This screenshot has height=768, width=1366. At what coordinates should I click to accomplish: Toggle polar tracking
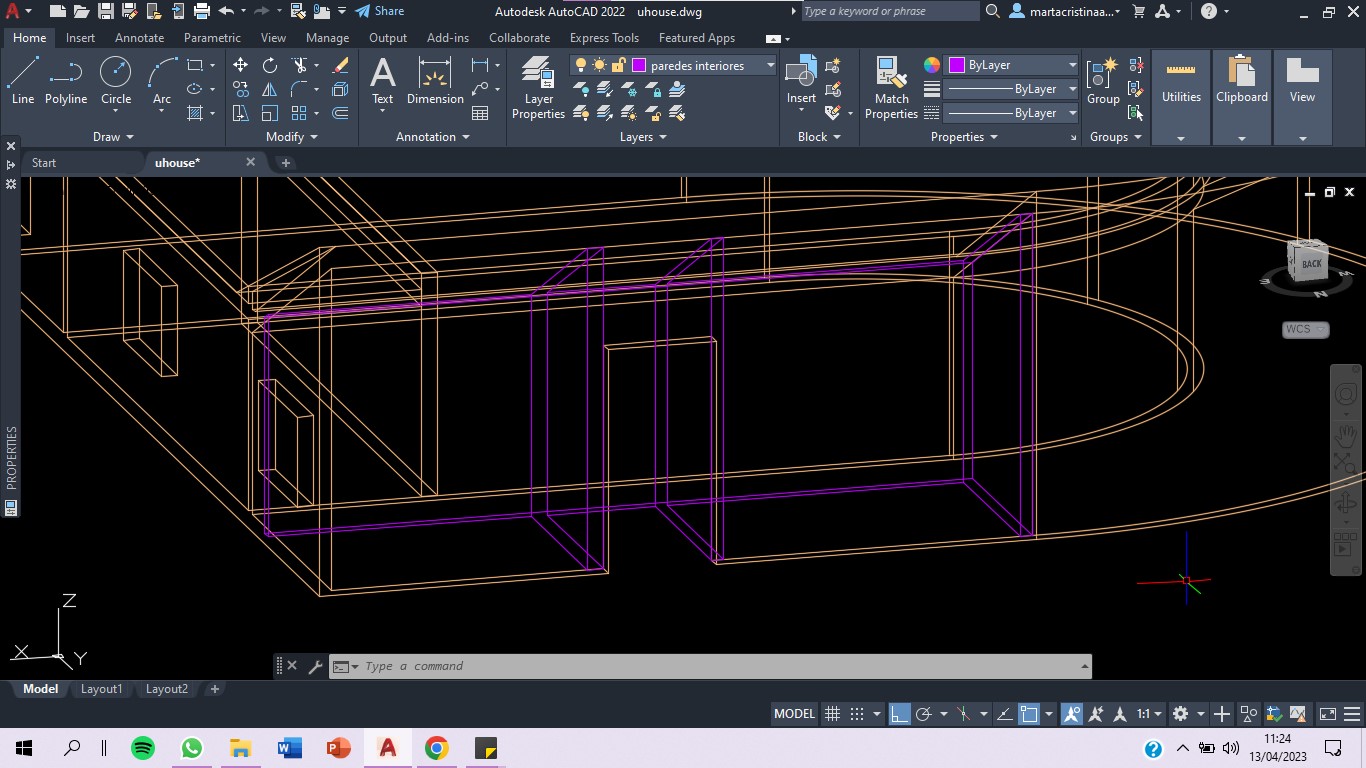[924, 714]
